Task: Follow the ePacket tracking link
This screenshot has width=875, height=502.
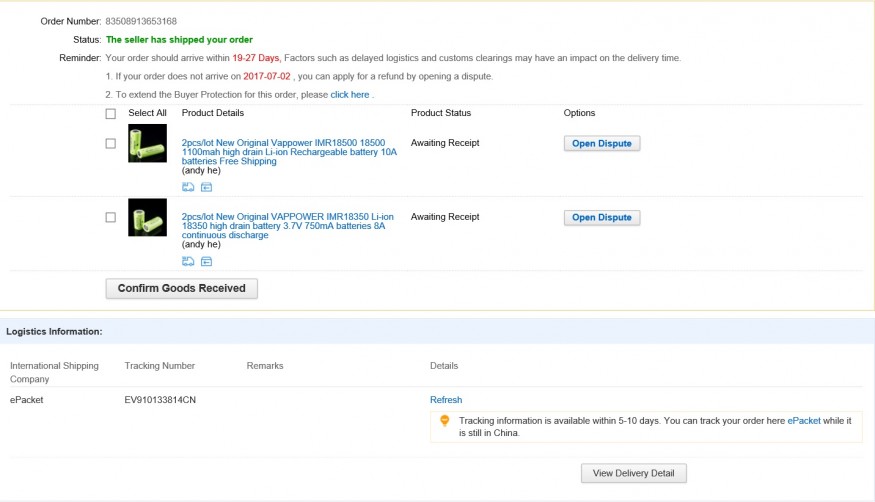Action: [804, 421]
